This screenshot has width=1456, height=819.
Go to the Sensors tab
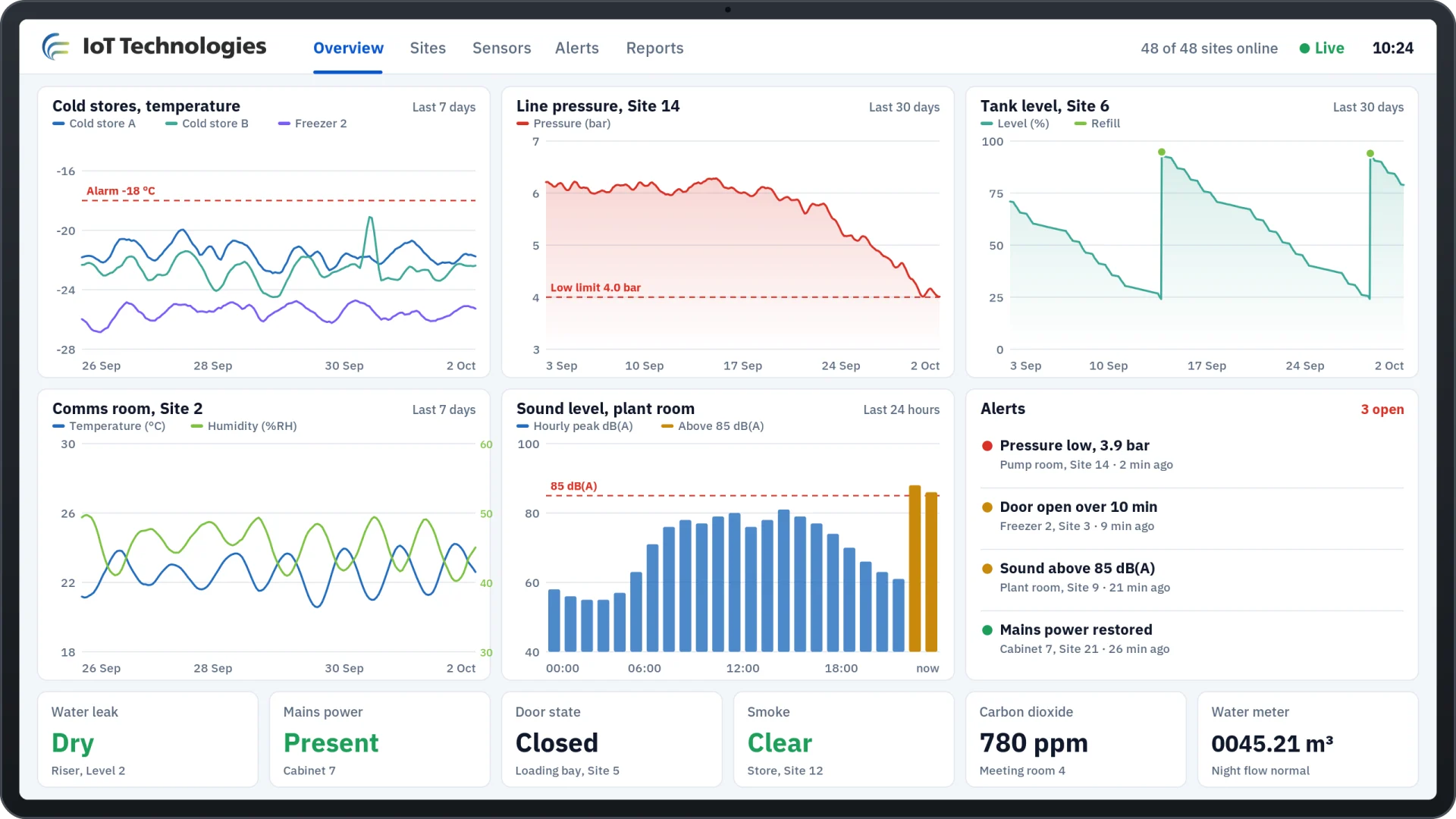pyautogui.click(x=501, y=49)
